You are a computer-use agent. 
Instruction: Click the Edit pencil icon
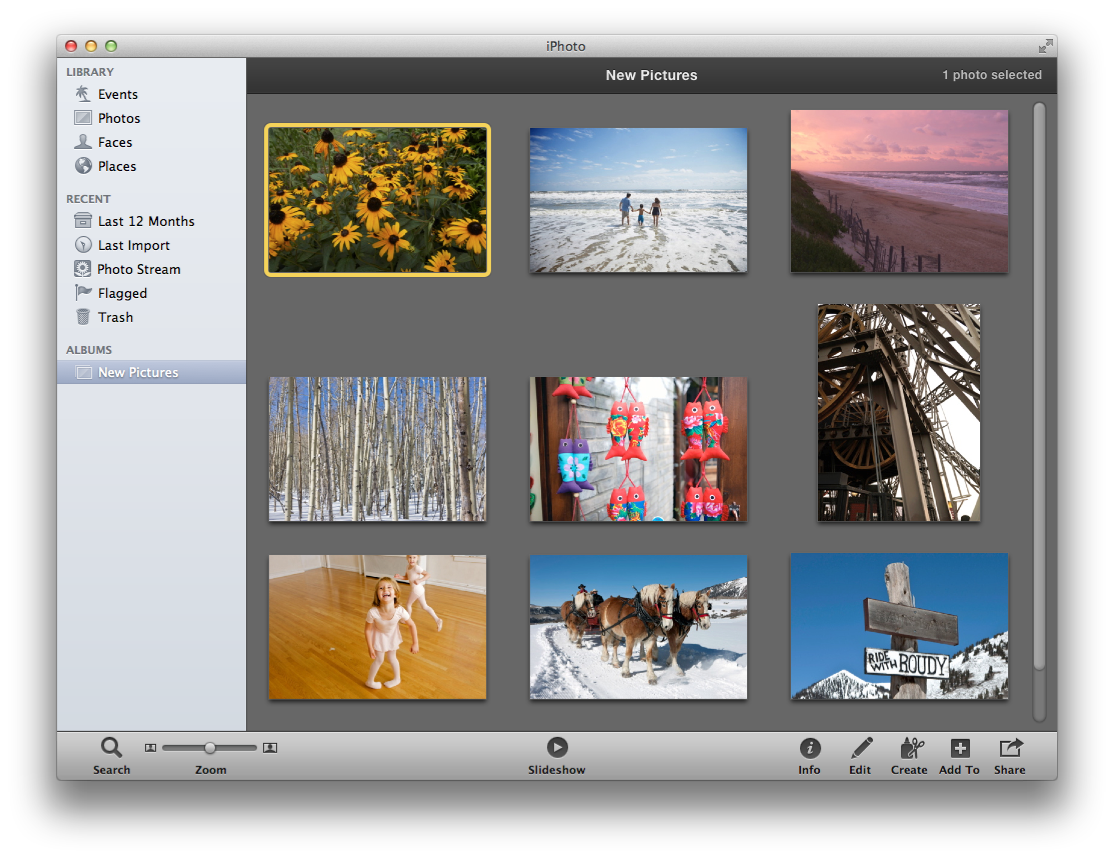(860, 748)
